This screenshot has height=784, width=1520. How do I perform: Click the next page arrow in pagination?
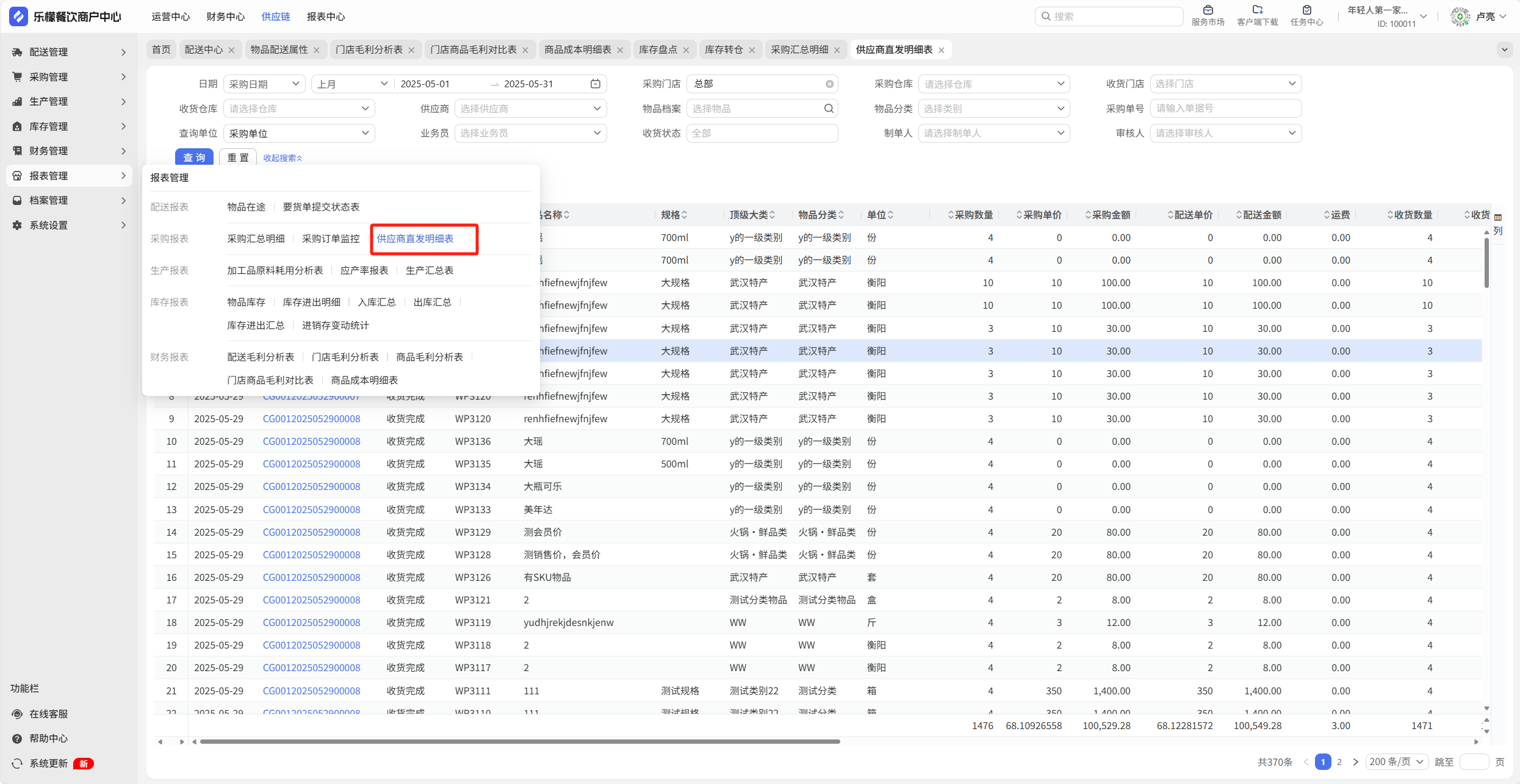click(1356, 761)
